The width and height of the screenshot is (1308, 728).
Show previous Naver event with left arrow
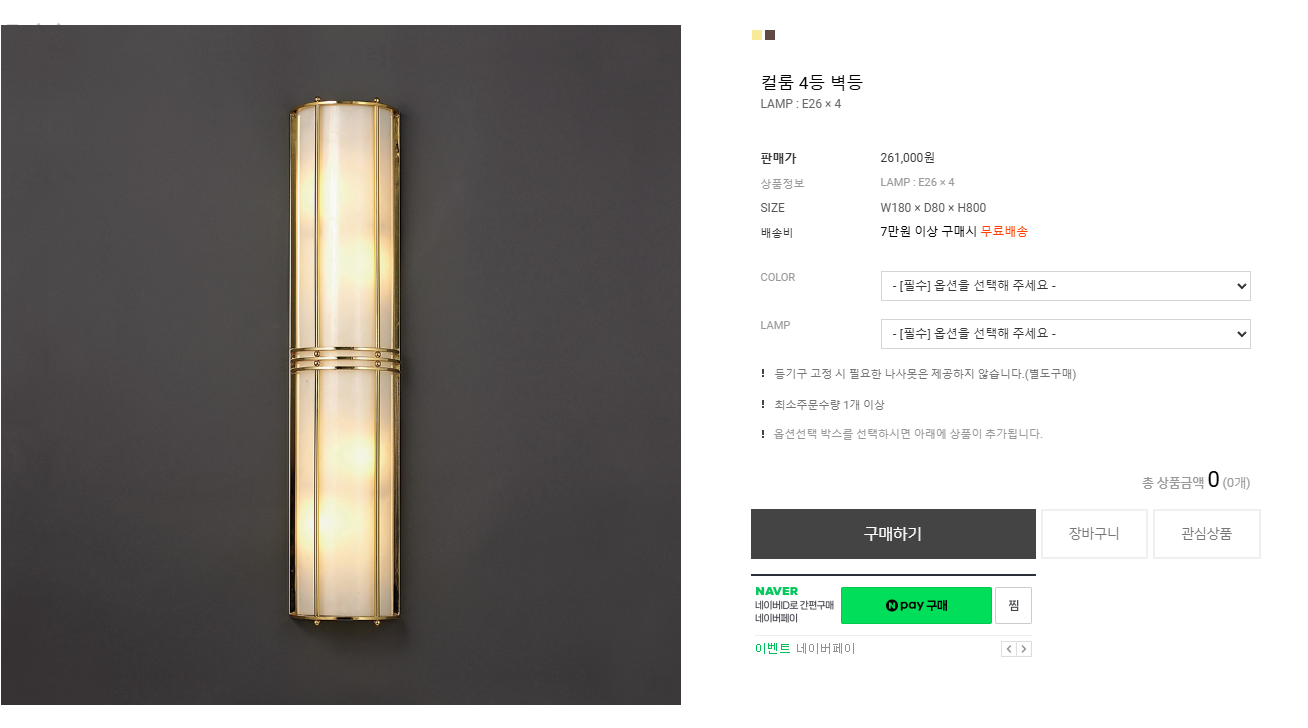tap(1008, 649)
